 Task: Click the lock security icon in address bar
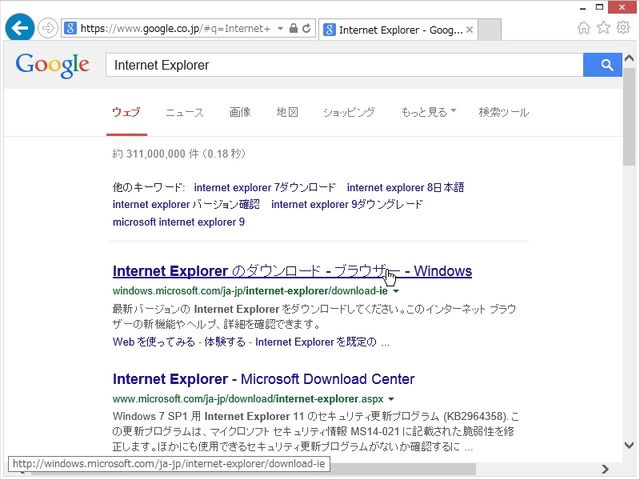(x=293, y=28)
